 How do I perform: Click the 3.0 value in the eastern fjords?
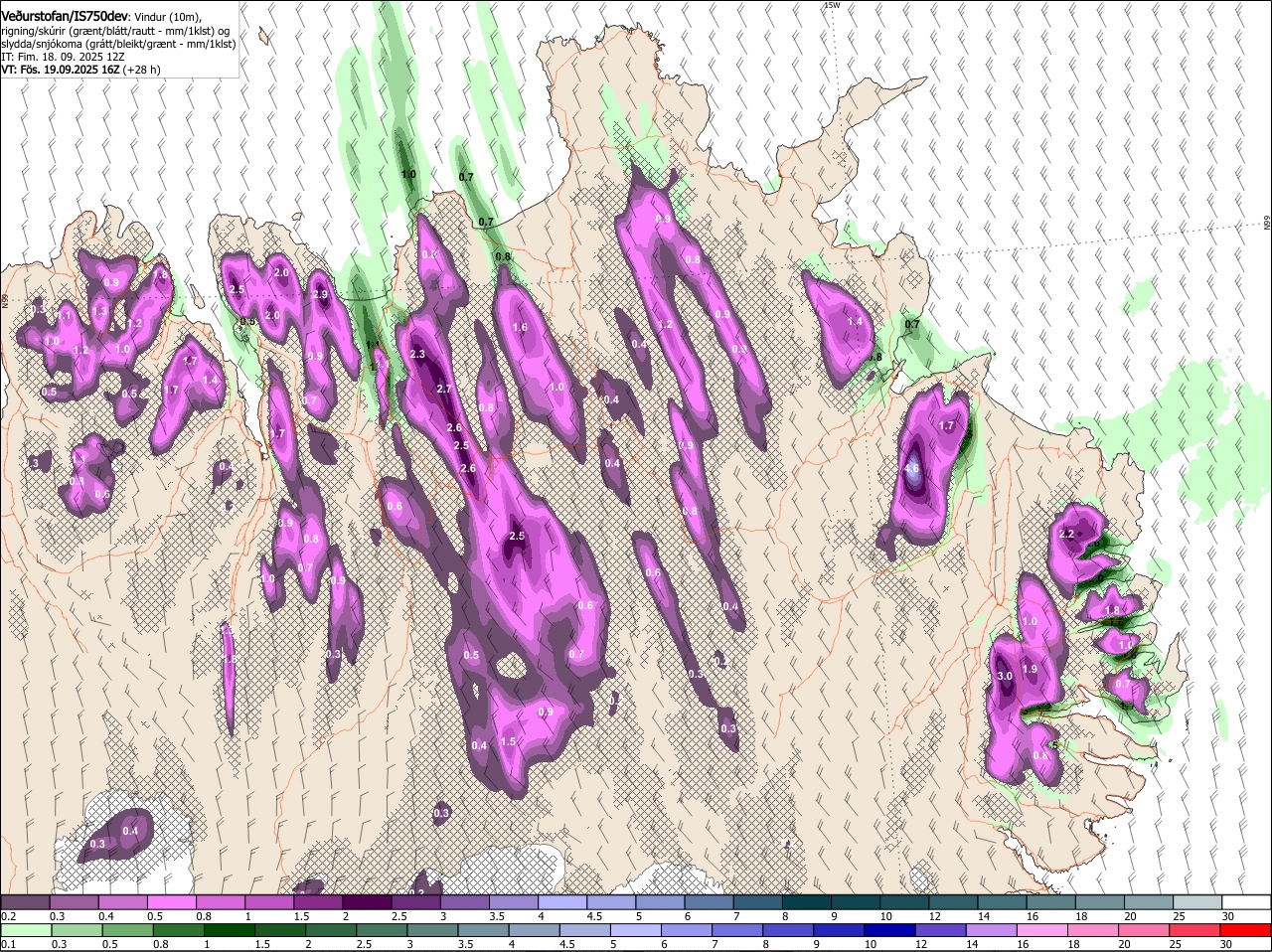tap(1005, 677)
